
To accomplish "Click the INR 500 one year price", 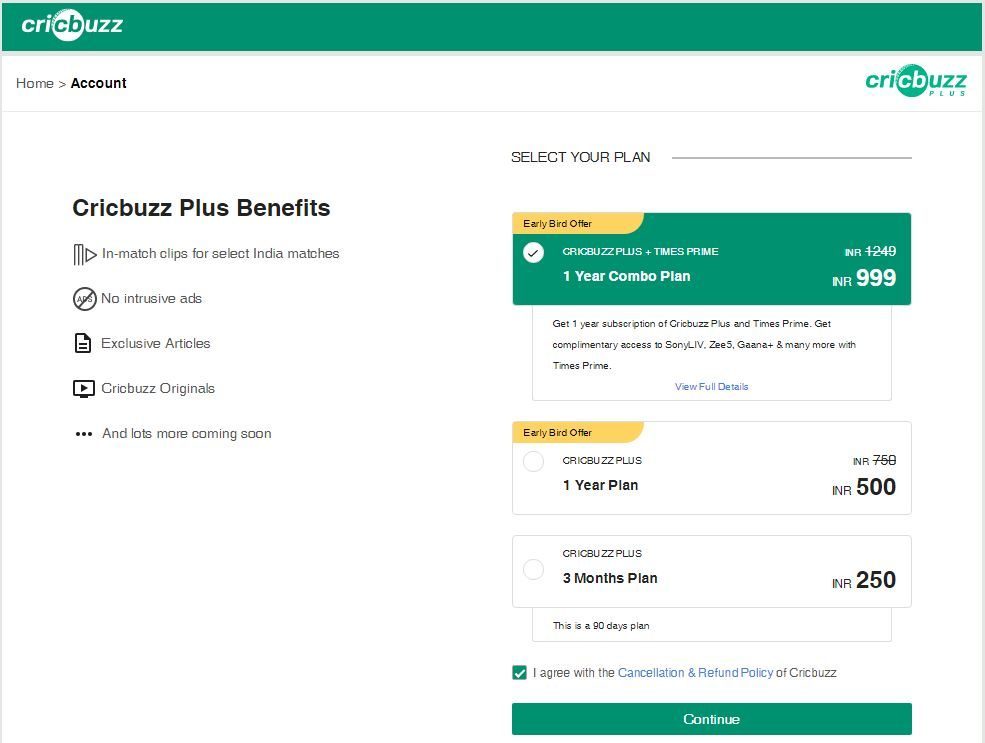I will (865, 488).
